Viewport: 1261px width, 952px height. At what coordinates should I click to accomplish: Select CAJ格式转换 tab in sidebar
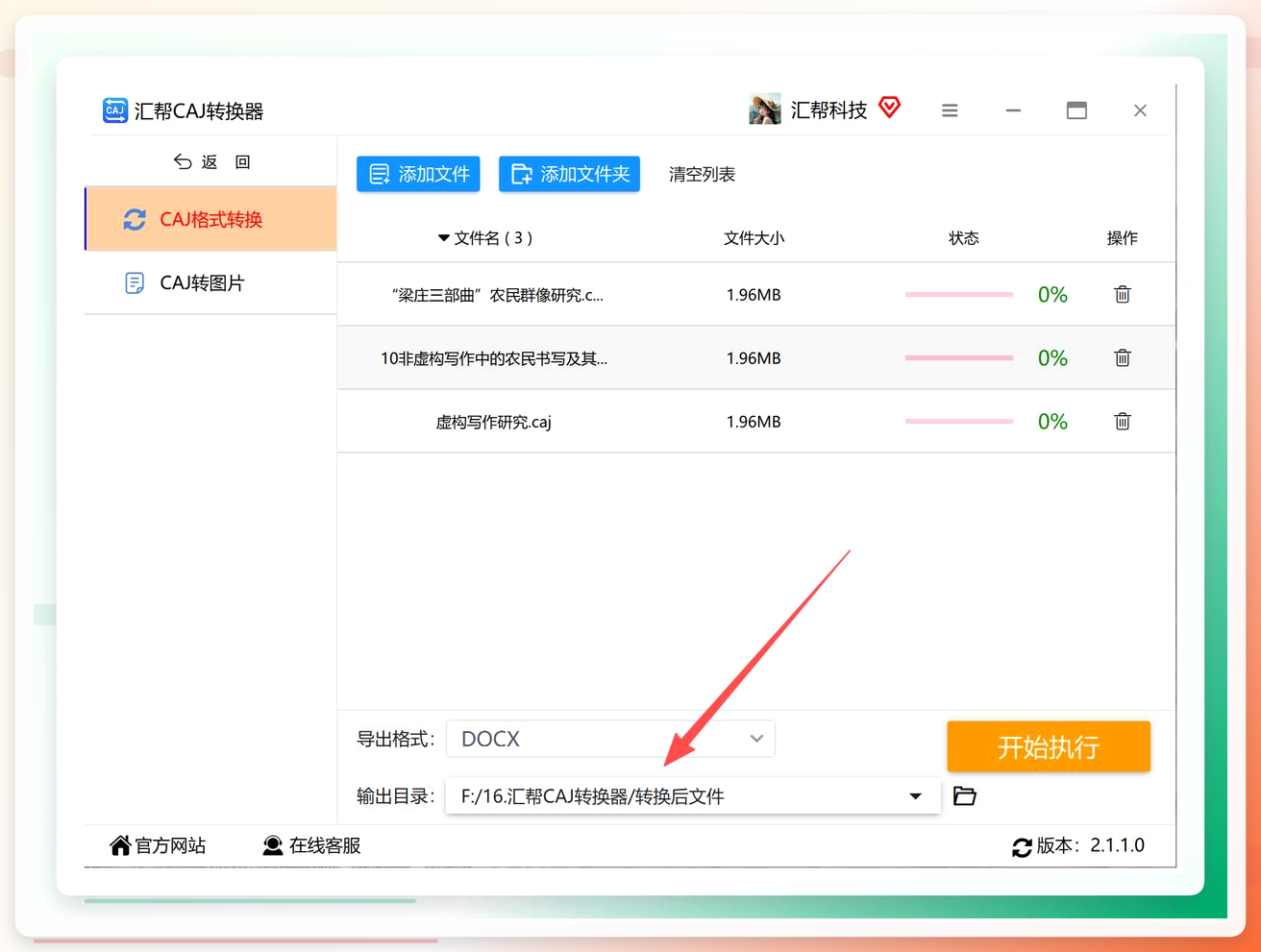211,219
